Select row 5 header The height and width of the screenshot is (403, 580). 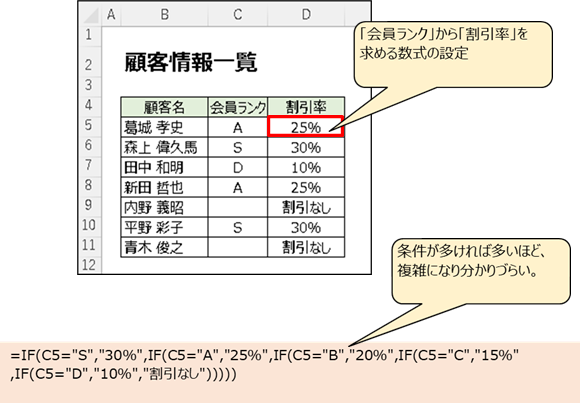(x=89, y=125)
